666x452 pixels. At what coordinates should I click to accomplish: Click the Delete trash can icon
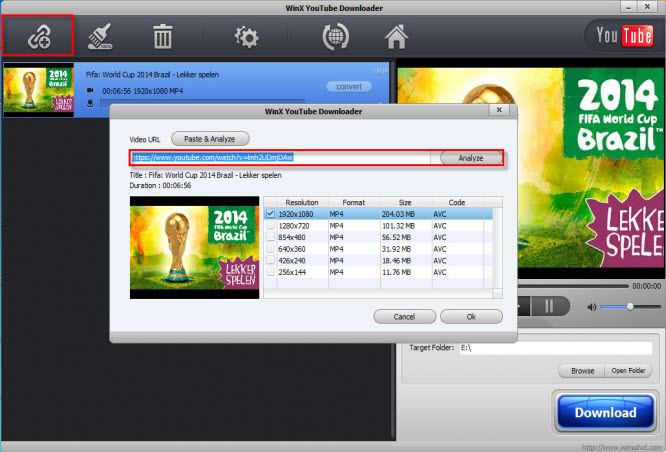pos(163,37)
